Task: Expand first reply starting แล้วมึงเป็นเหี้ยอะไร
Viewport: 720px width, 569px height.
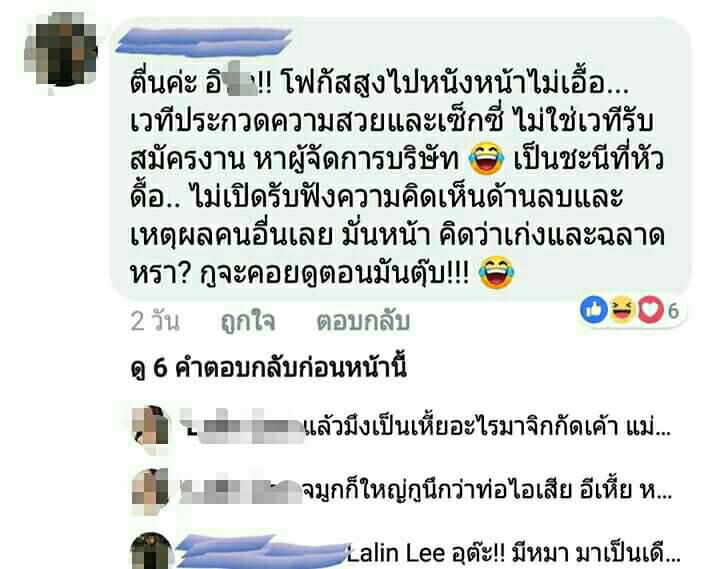Action: (488, 429)
